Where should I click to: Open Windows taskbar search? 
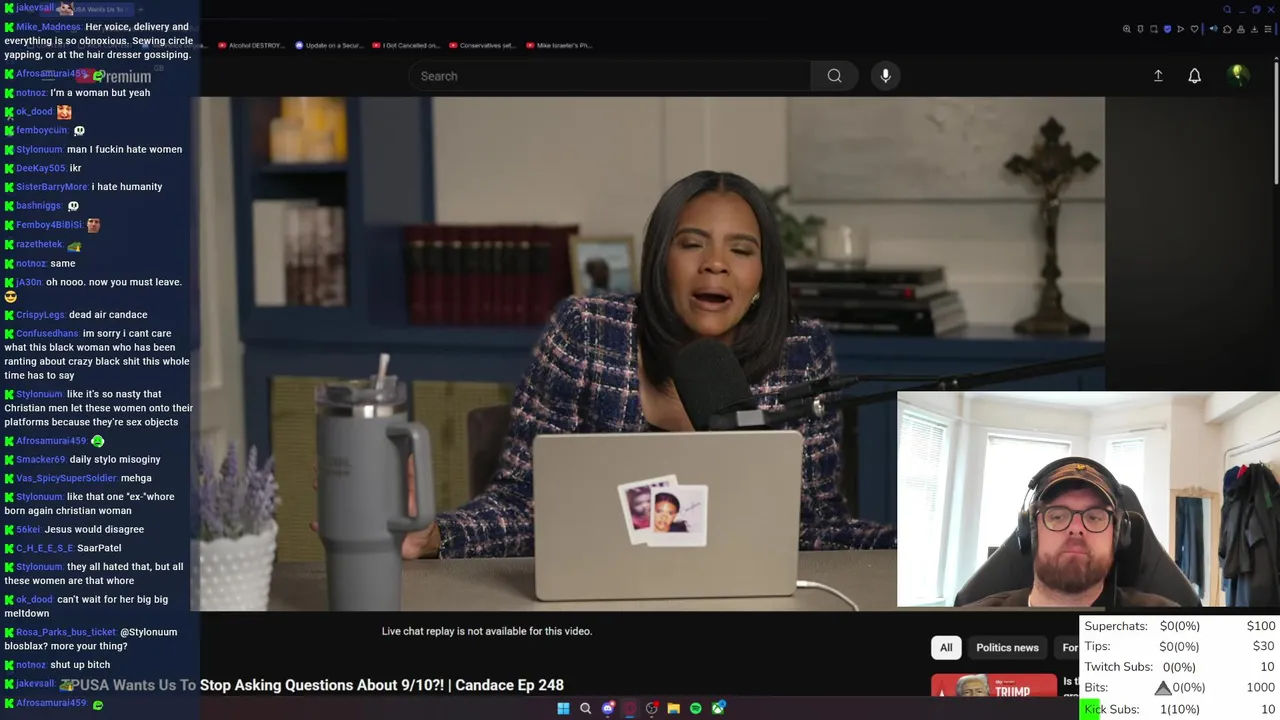tap(586, 708)
